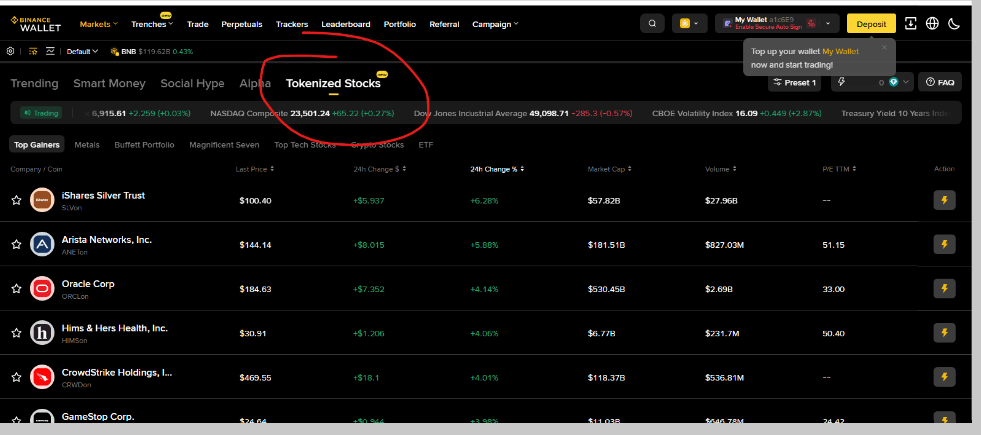Quick buy Hims & Hers lightning button

pos(944,333)
